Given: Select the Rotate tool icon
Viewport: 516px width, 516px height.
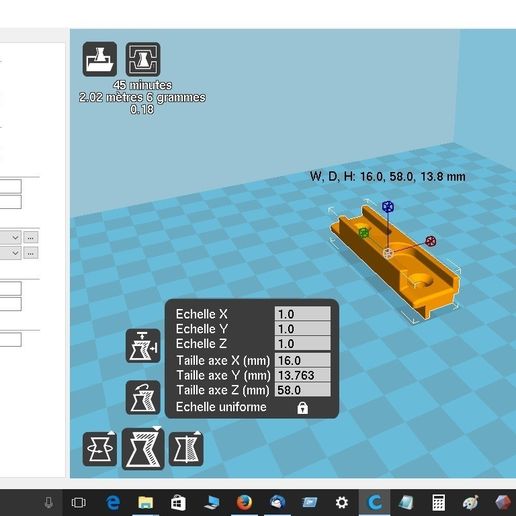Looking at the screenshot, I should 100,449.
